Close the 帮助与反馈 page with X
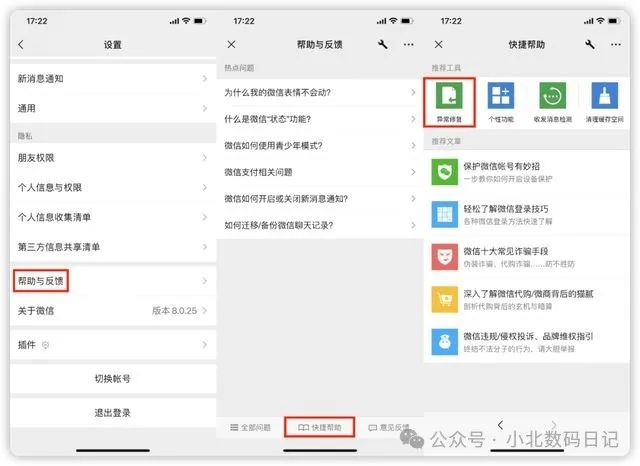This screenshot has height=466, width=640. point(231,44)
